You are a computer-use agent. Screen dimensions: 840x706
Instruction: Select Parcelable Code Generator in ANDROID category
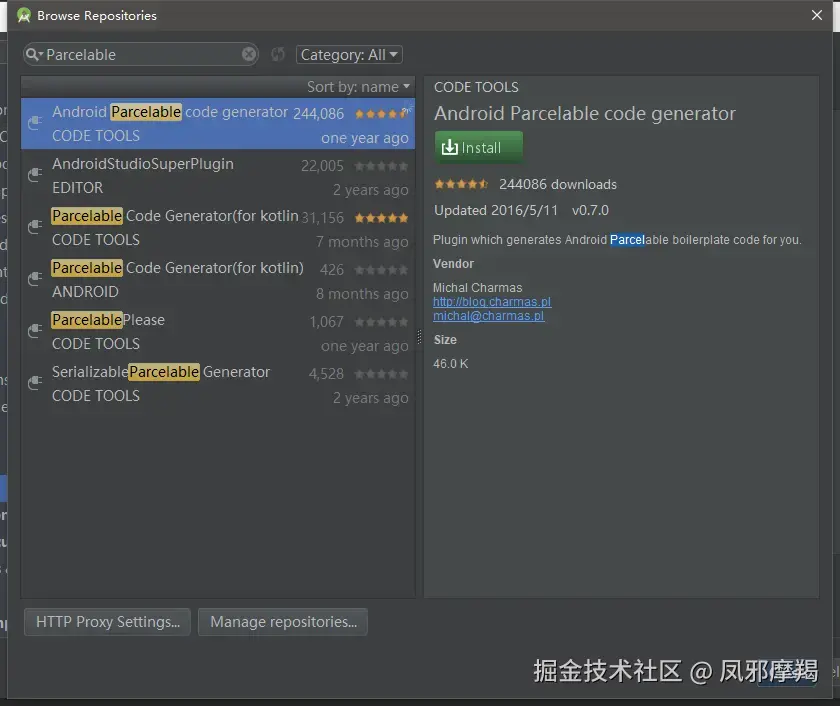click(218, 280)
